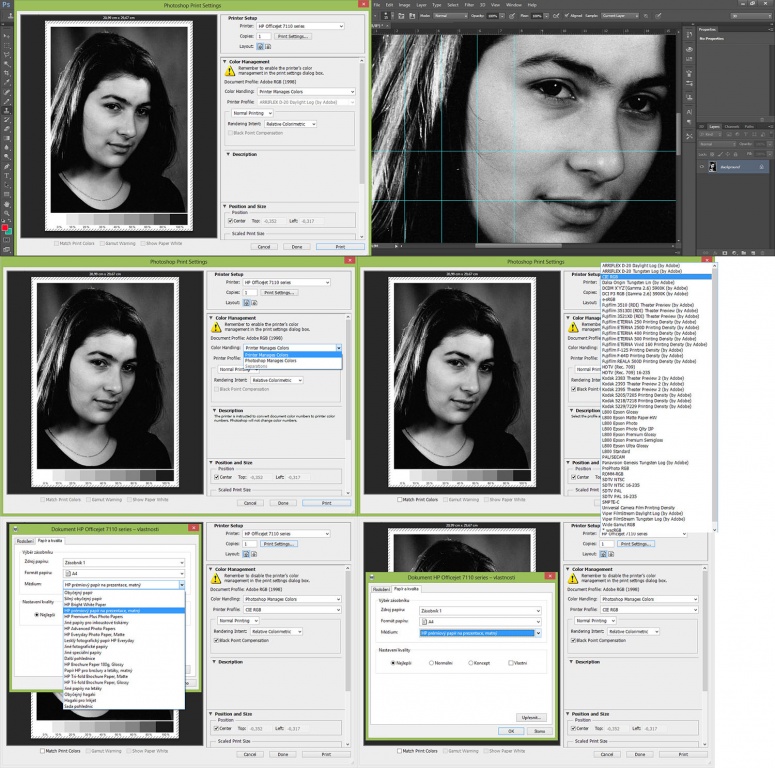Toggle ignore adjustment layers icon after Sample dropdown
Screen dimensions: 775x768
point(646,16)
